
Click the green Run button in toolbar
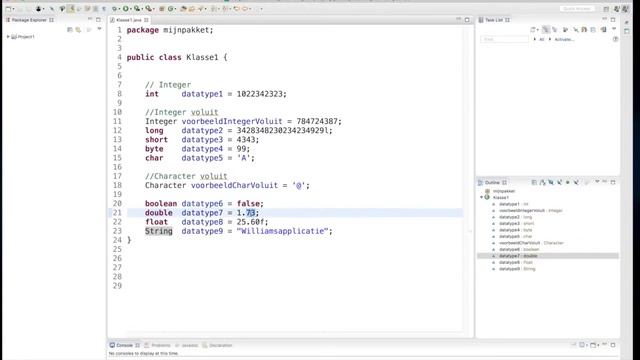[x=125, y=9]
